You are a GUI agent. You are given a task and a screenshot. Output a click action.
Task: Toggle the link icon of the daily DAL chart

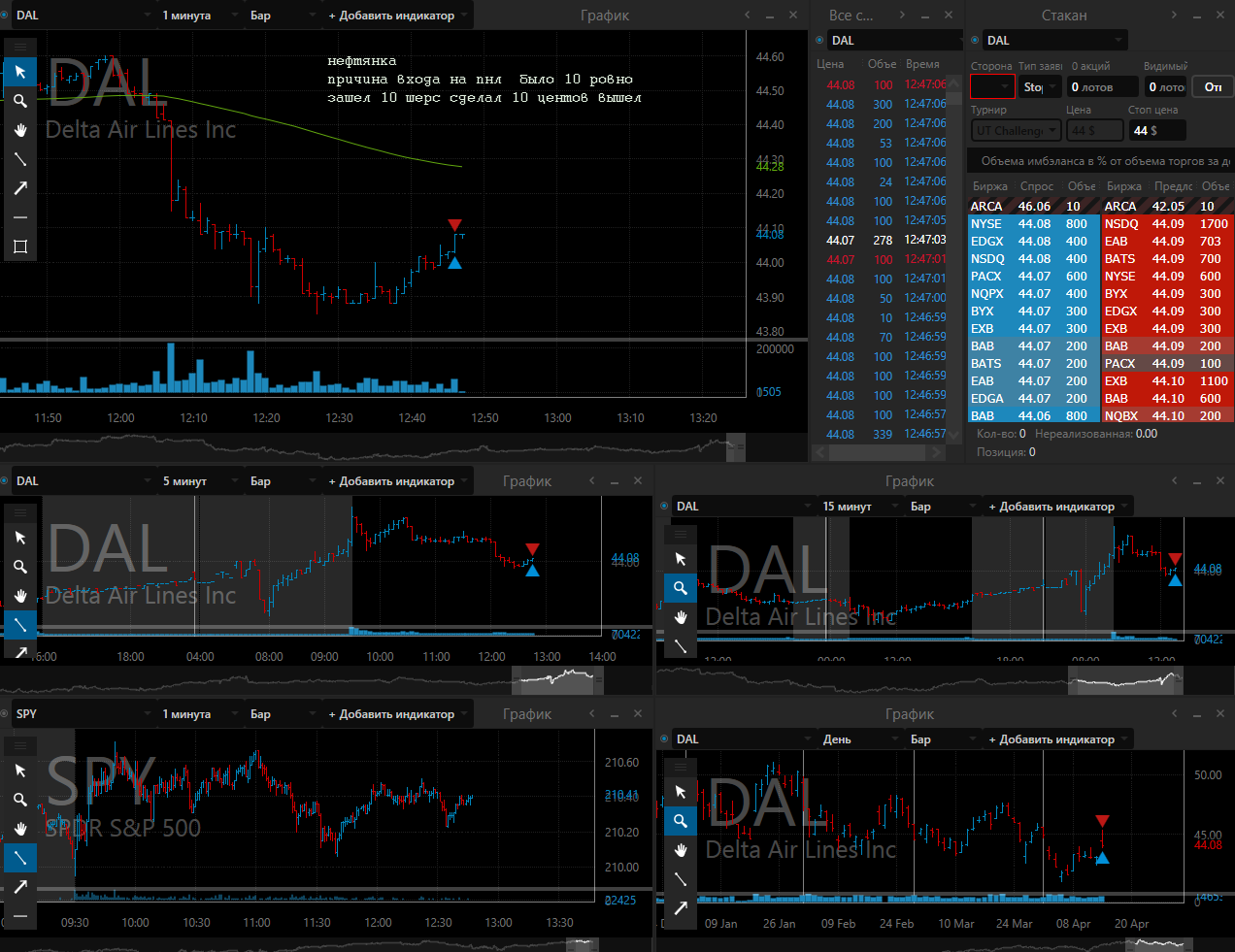665,739
